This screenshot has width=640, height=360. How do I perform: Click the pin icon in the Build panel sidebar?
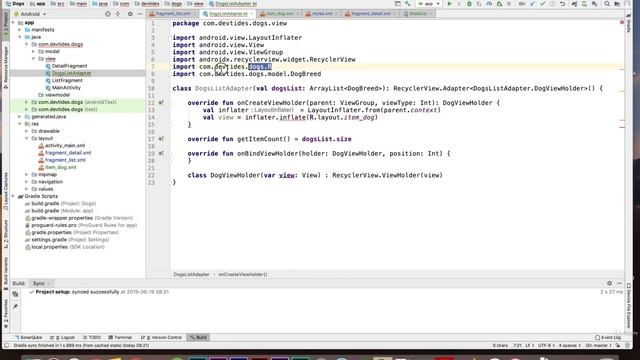(x=15, y=306)
